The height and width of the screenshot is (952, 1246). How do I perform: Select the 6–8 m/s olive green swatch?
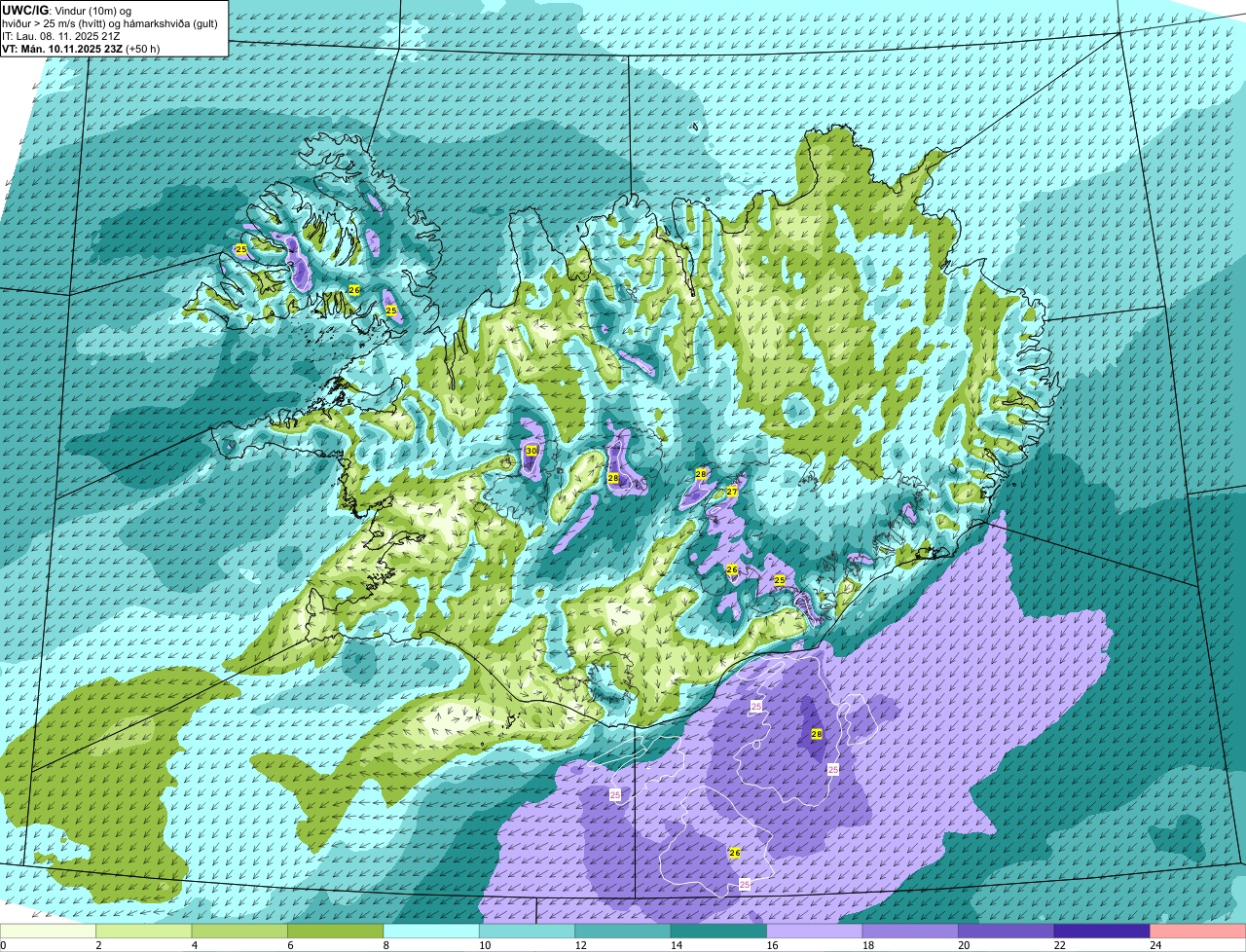[336, 931]
